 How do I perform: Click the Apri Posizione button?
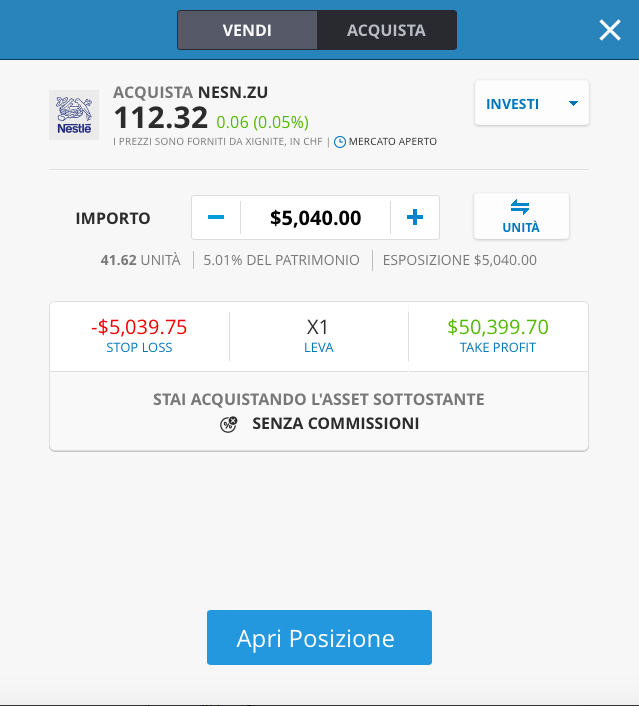click(319, 637)
